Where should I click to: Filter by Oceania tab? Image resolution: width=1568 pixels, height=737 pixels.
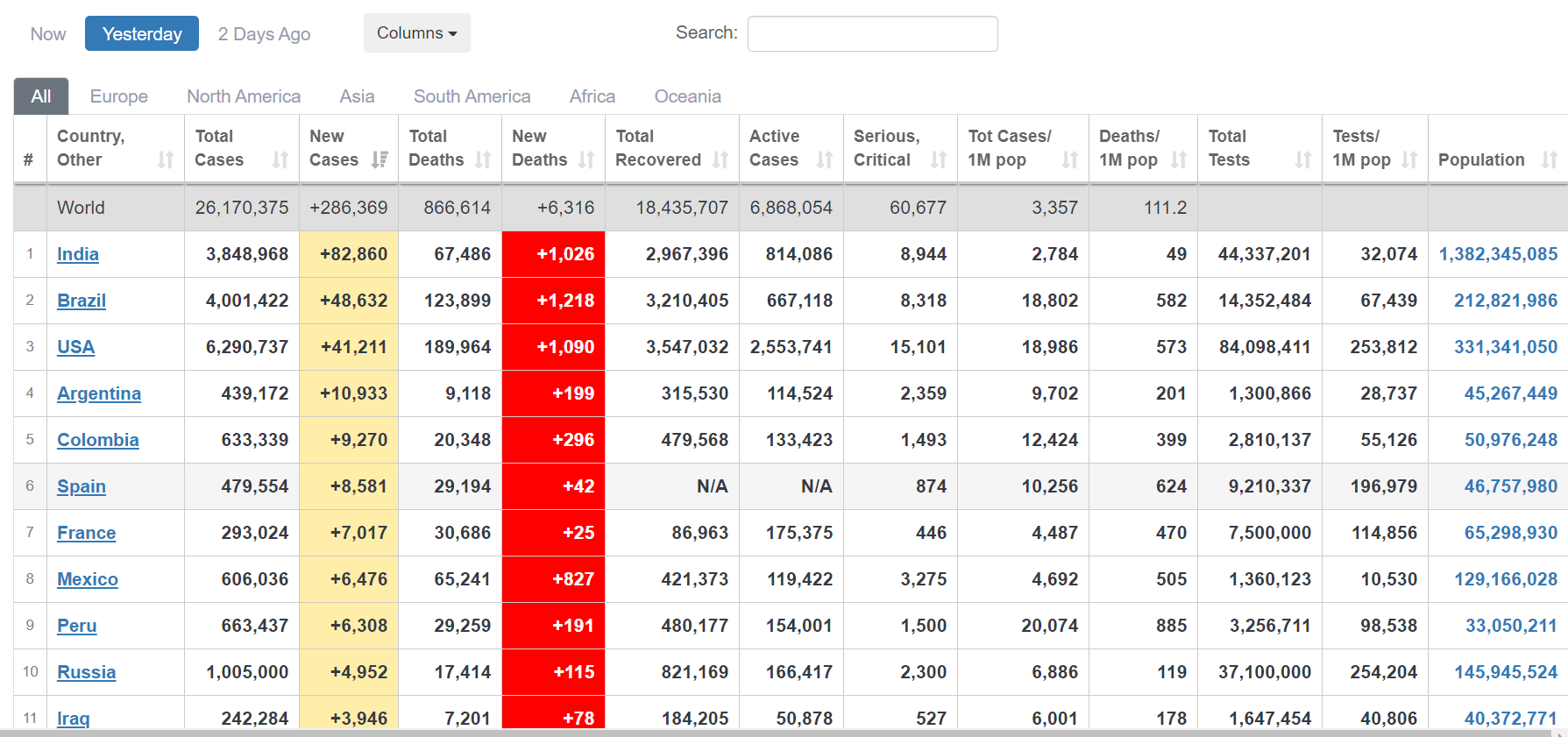(688, 96)
